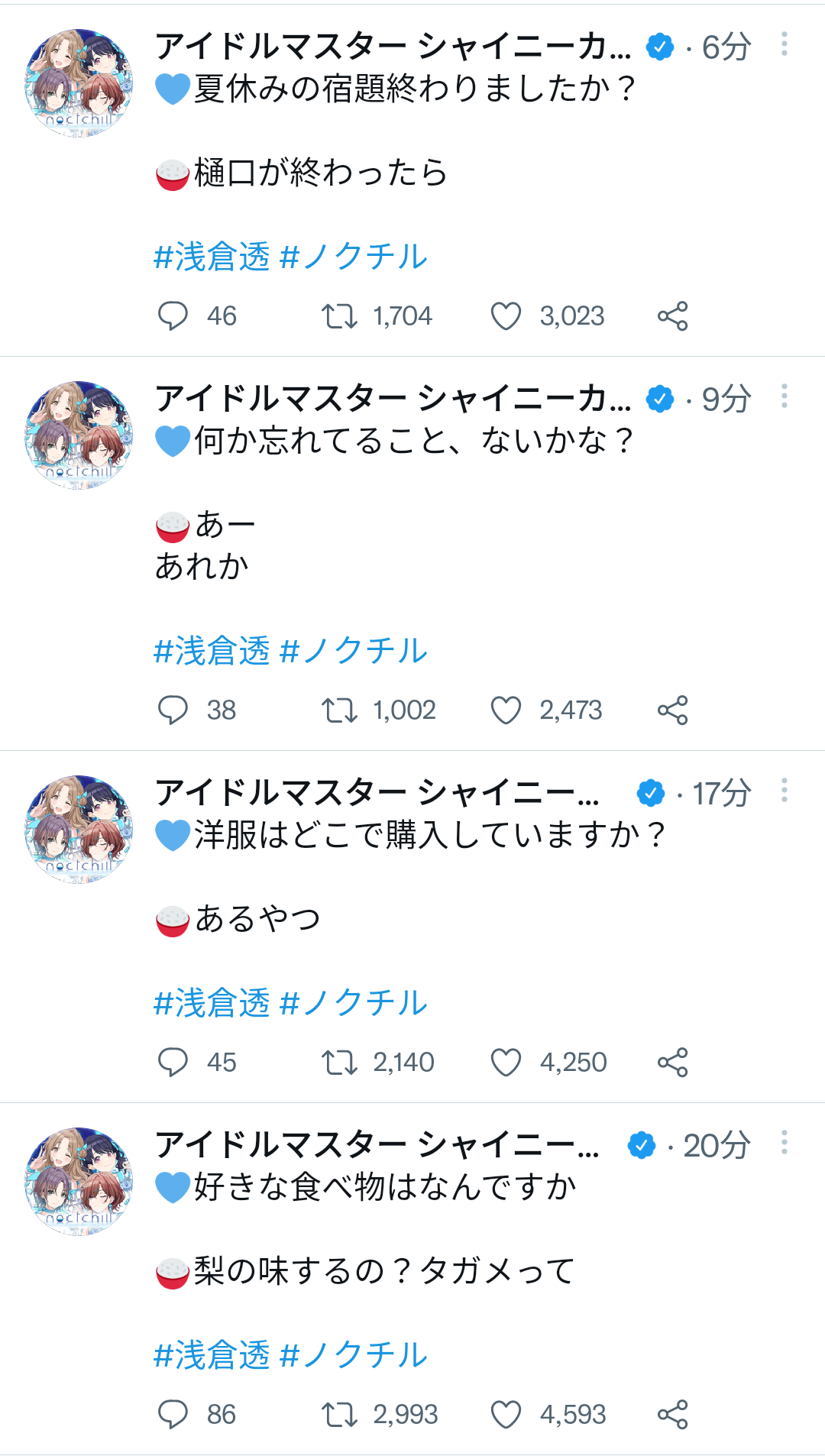The width and height of the screenshot is (825, 1456).
Task: Reply to the 6分 tweet
Action: (x=173, y=315)
